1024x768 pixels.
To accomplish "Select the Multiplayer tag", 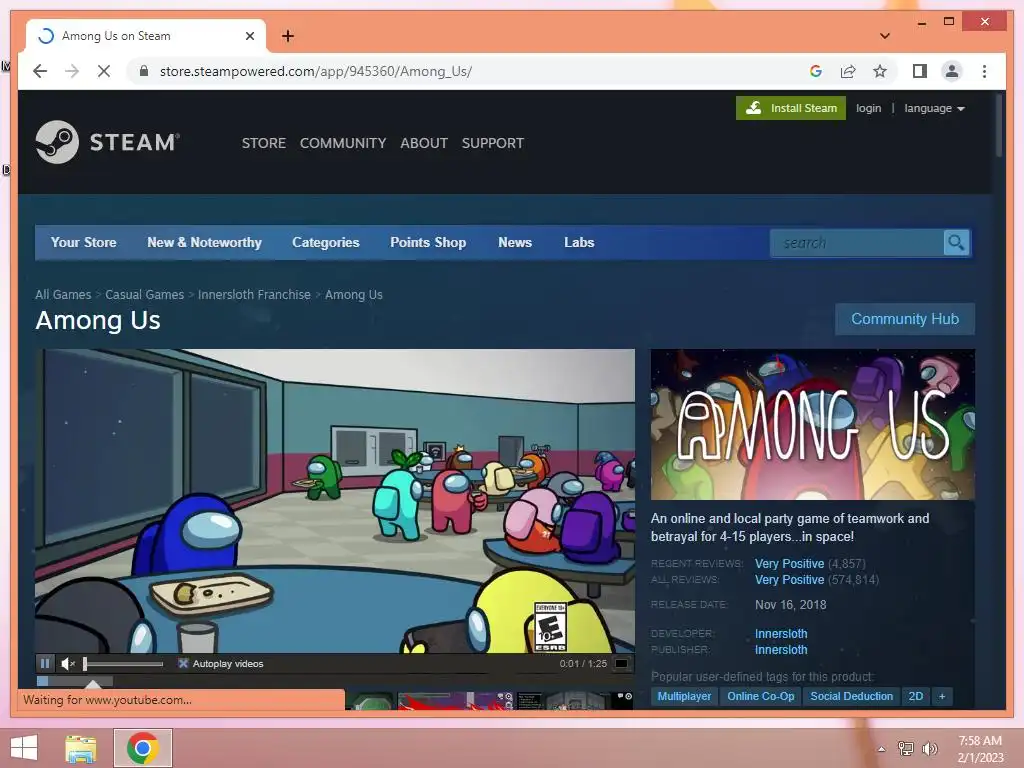I will tap(684, 696).
